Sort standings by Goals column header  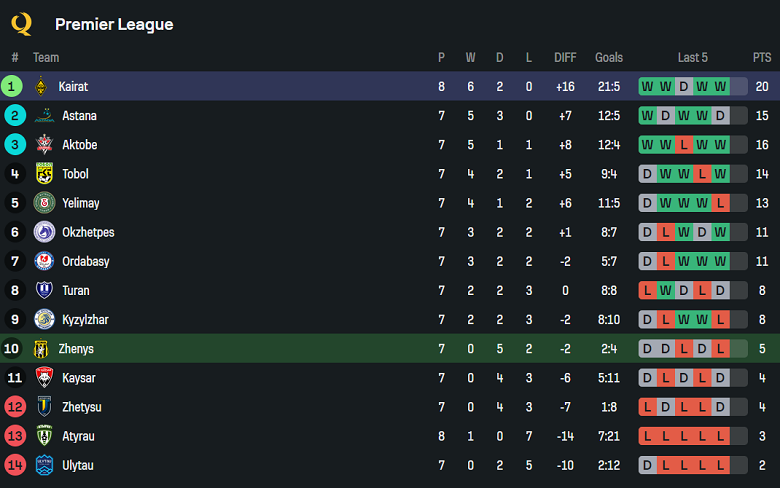608,58
